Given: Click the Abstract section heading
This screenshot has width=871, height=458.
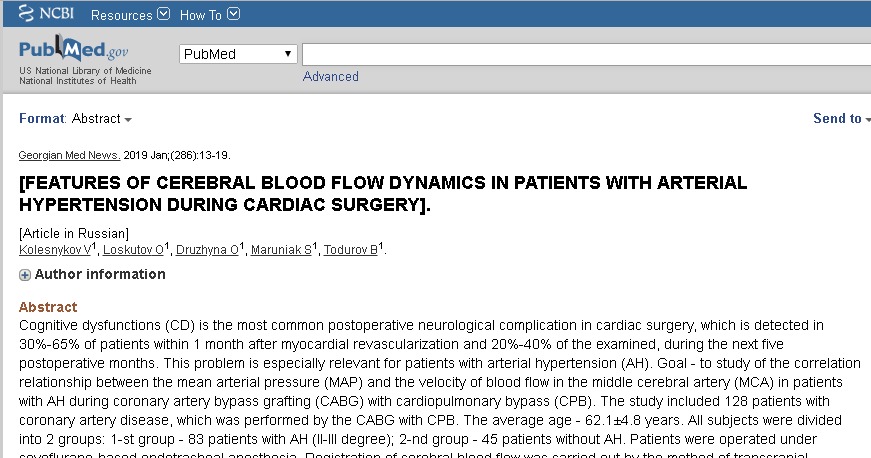Looking at the screenshot, I should 48,307.
